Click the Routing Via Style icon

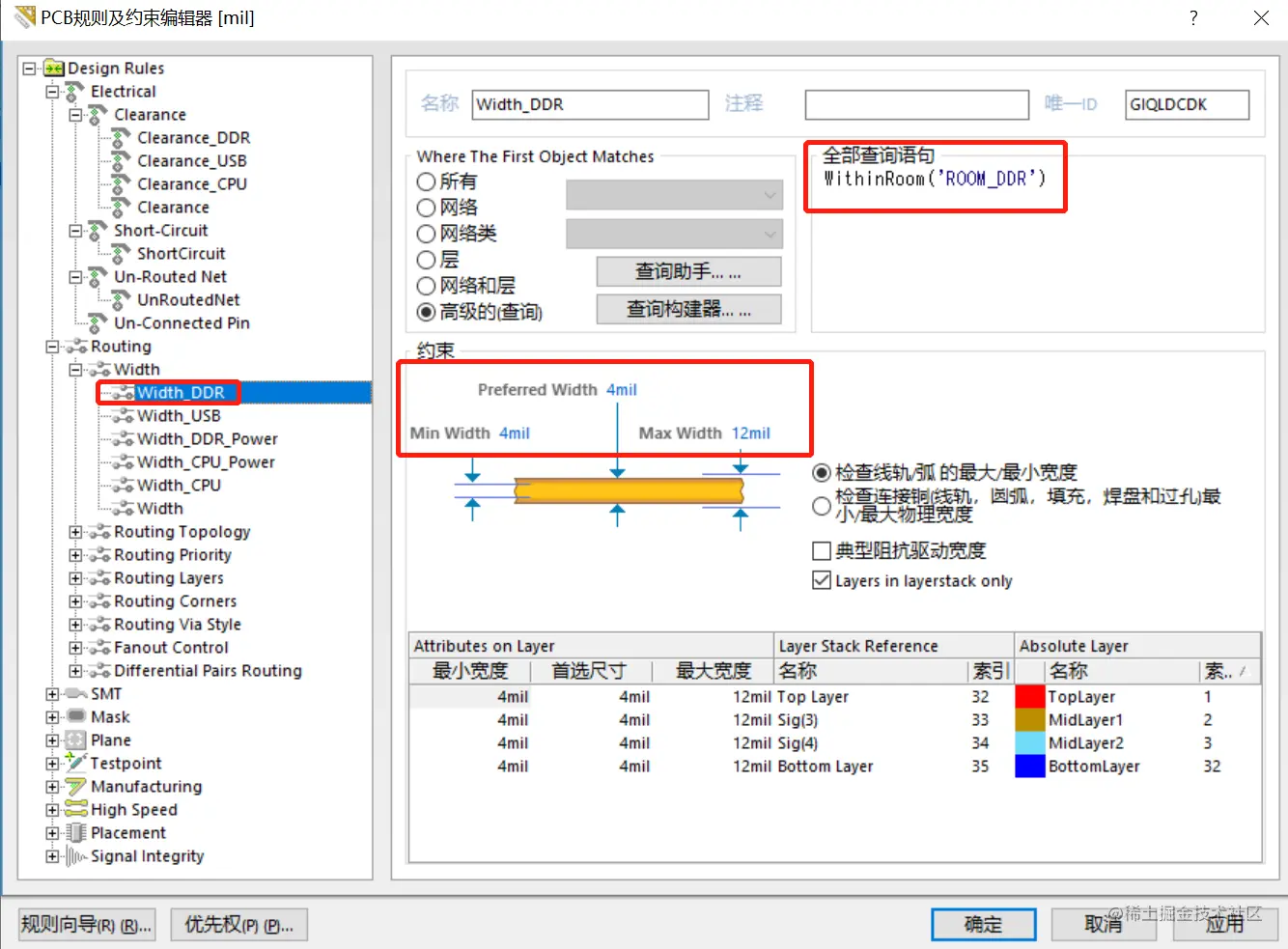coord(99,625)
